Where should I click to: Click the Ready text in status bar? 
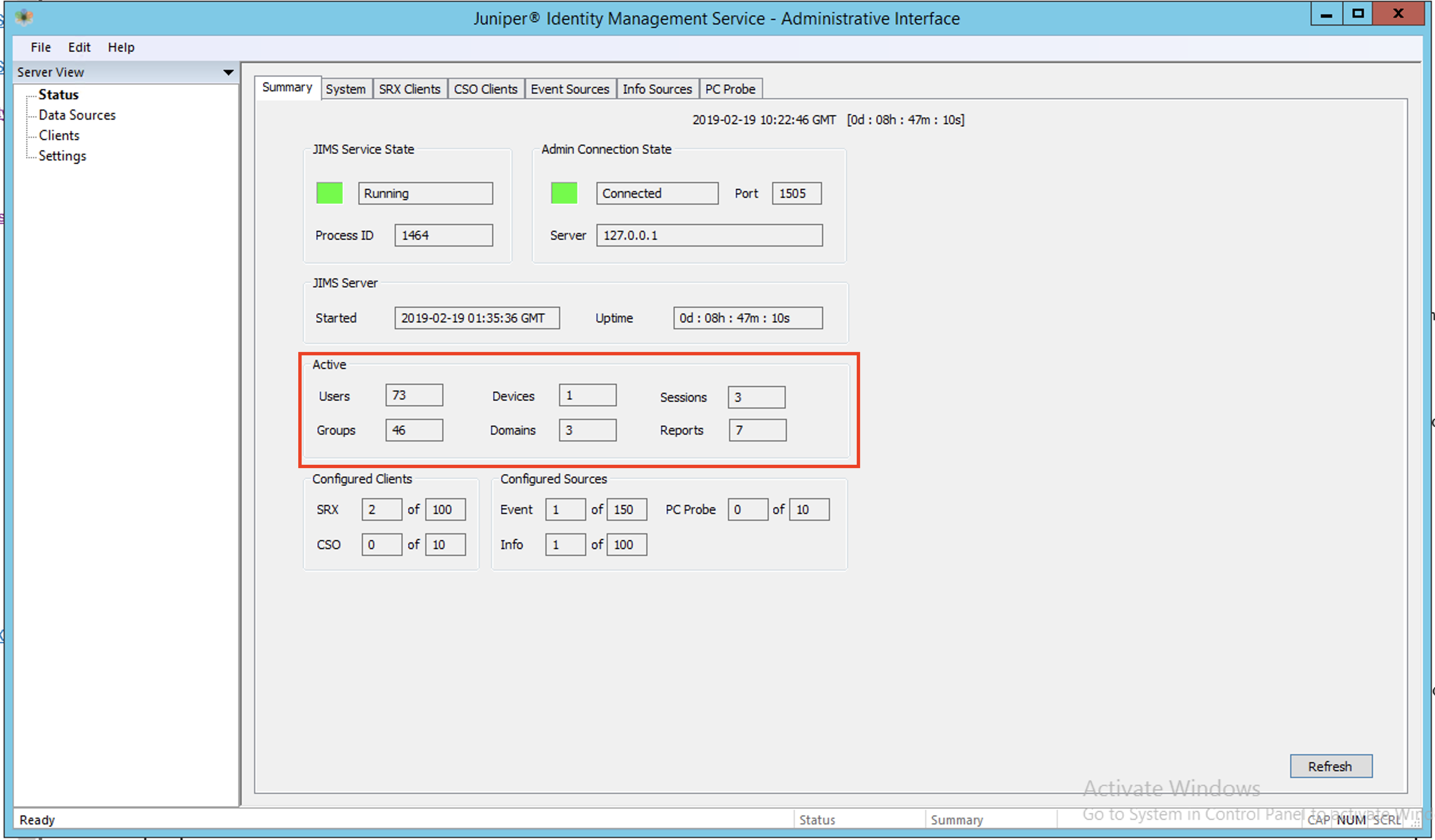click(37, 820)
